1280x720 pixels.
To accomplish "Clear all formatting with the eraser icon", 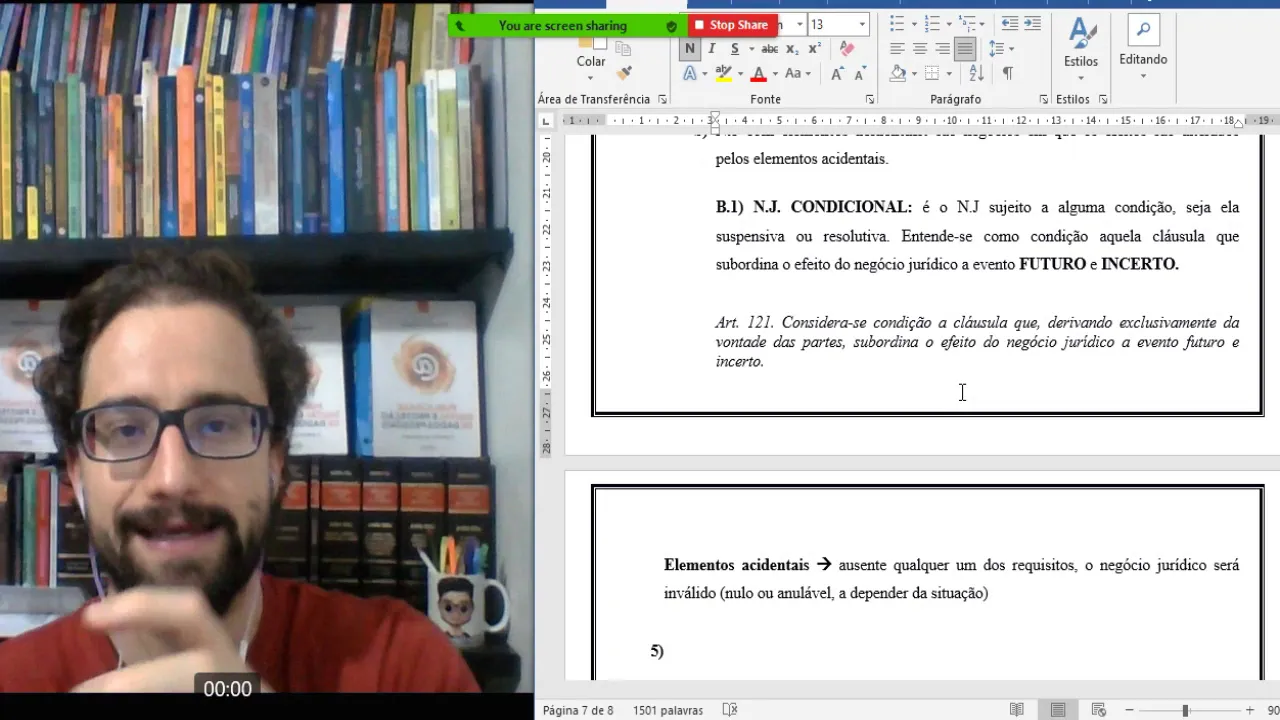I will point(846,49).
